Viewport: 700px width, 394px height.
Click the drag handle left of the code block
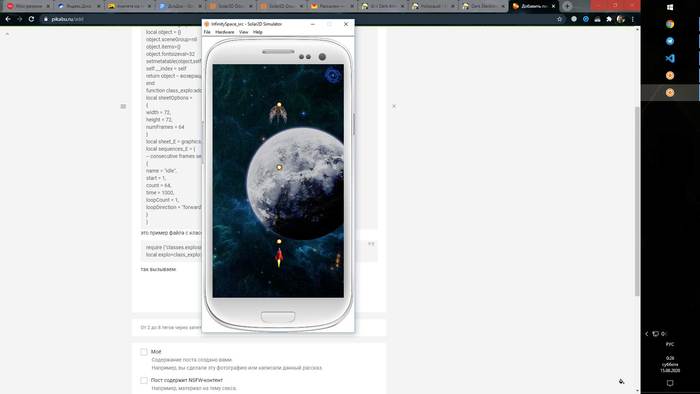click(123, 106)
